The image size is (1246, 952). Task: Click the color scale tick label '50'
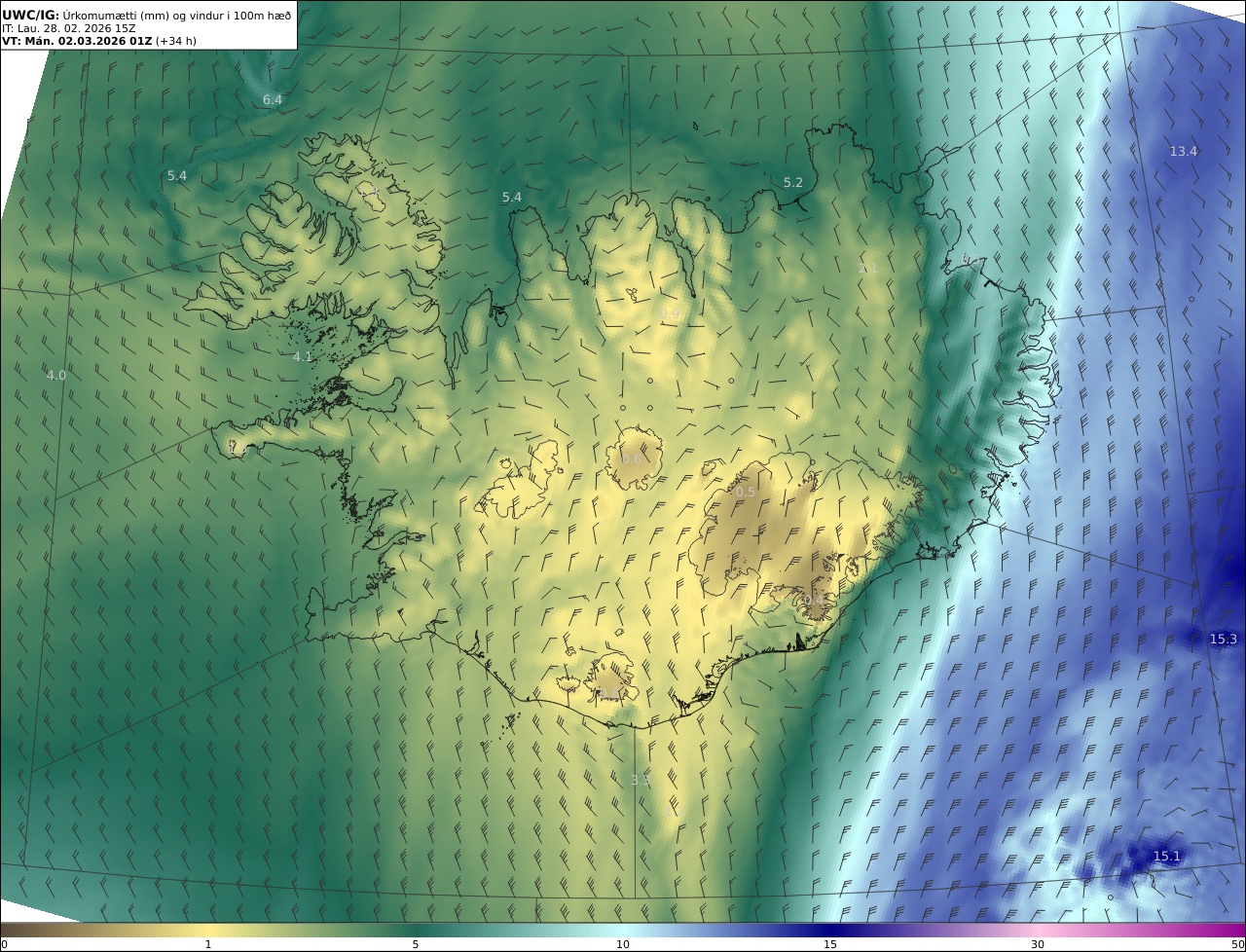tap(1238, 945)
